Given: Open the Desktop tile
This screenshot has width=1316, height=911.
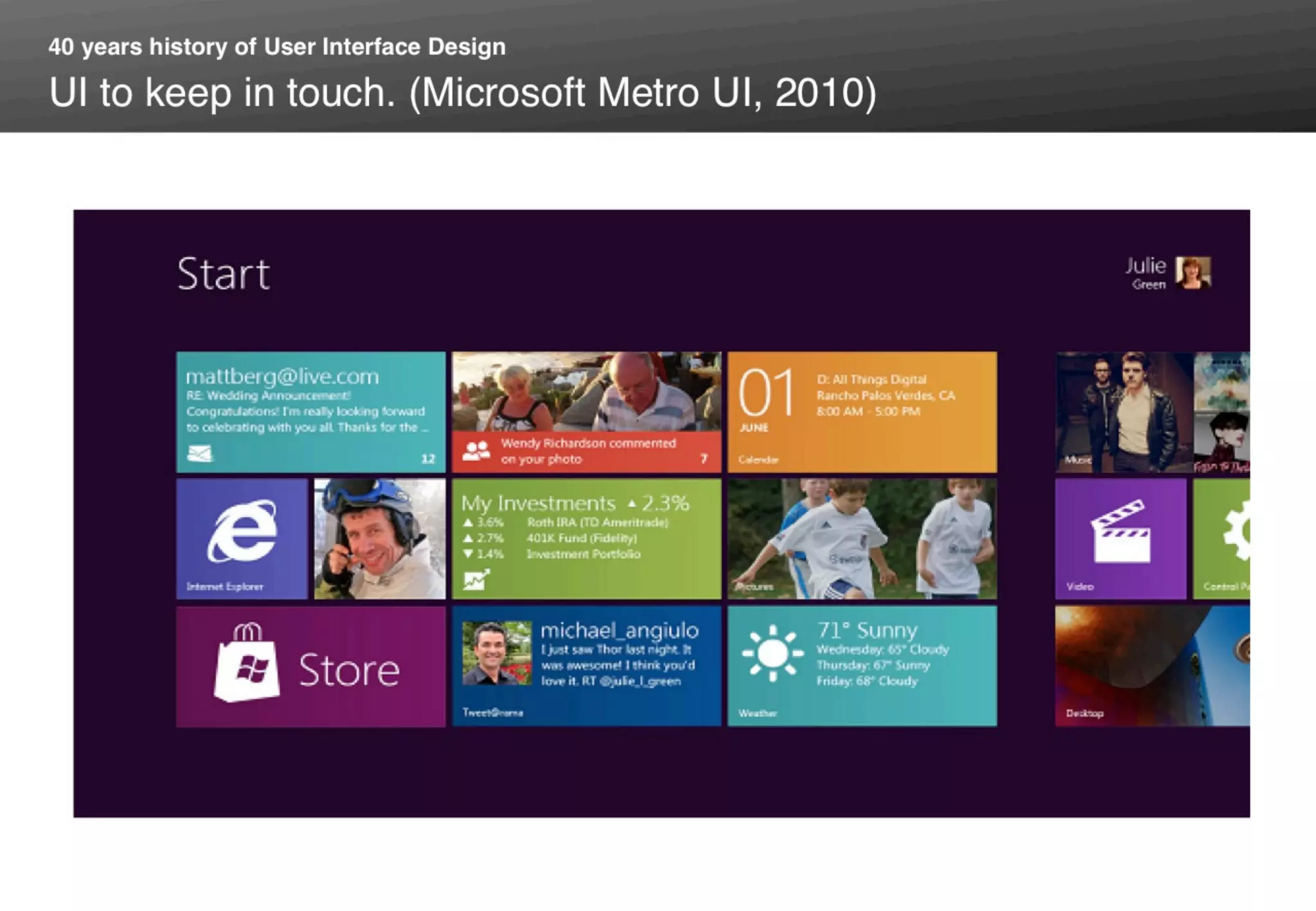Looking at the screenshot, I should 1153,667.
